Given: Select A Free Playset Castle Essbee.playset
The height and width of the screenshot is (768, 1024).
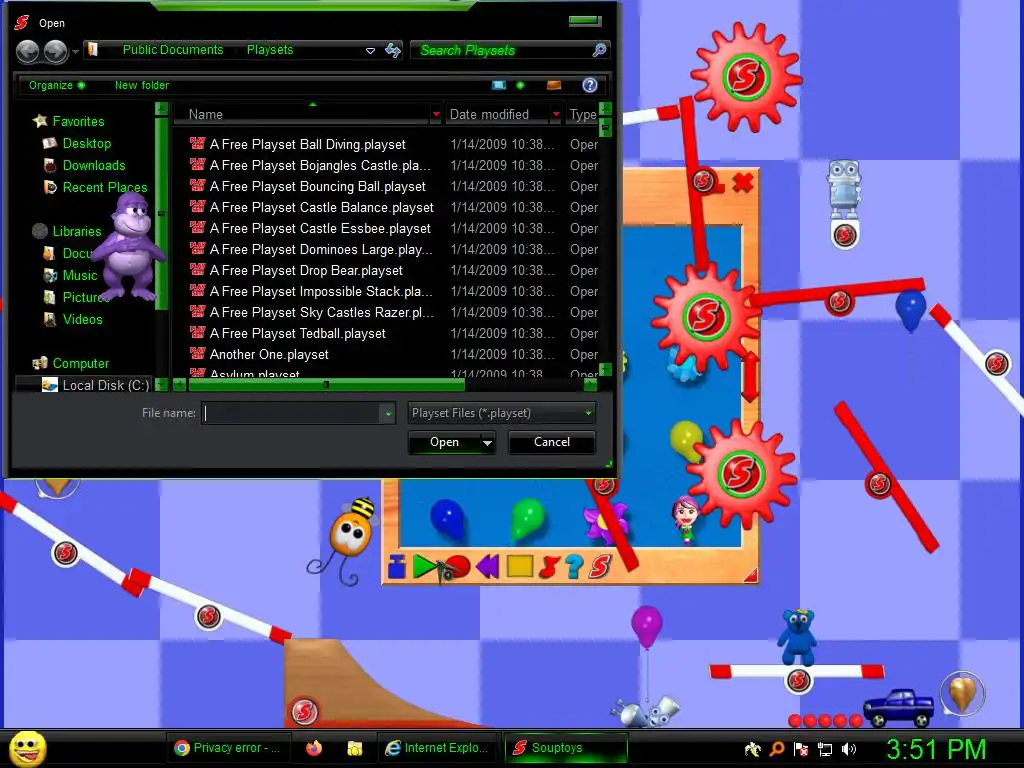Looking at the screenshot, I should tap(320, 228).
